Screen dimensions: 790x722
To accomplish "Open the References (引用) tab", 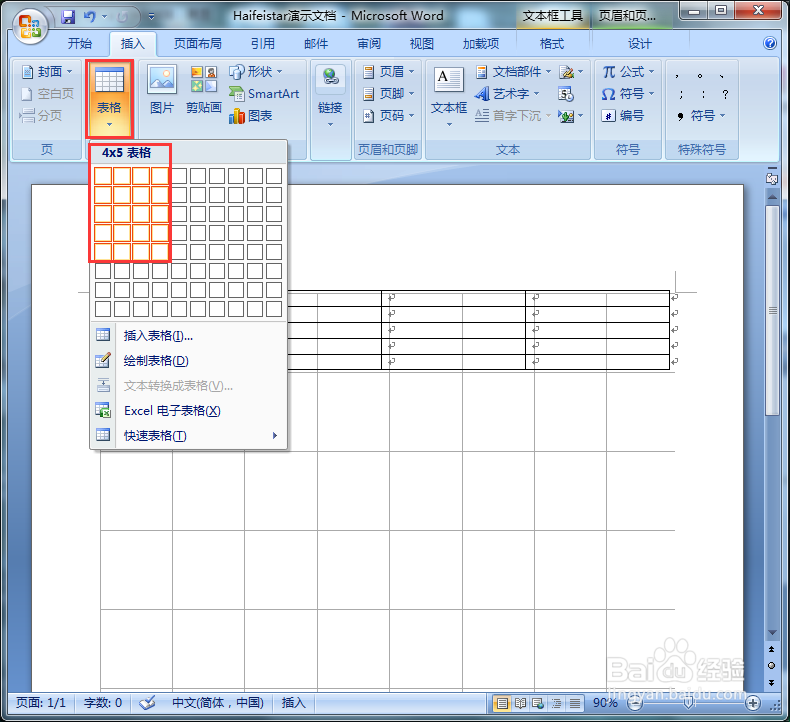I will tap(262, 44).
